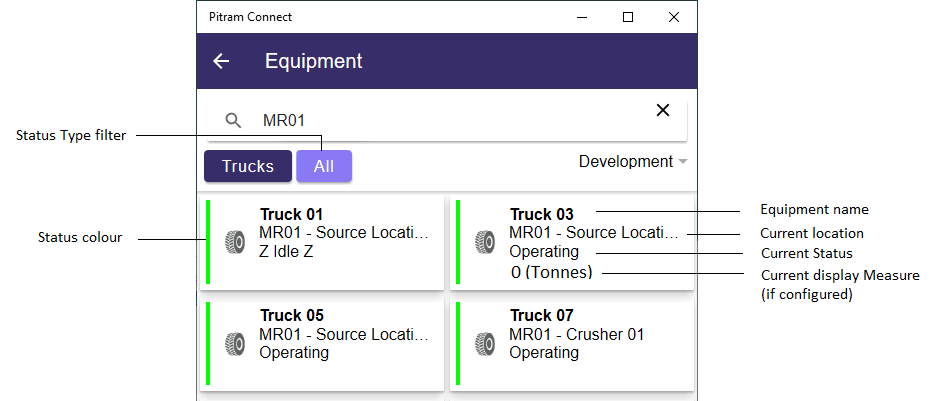Click the tyre icon on Truck 01
The height and width of the screenshot is (401, 942).
pos(235,242)
